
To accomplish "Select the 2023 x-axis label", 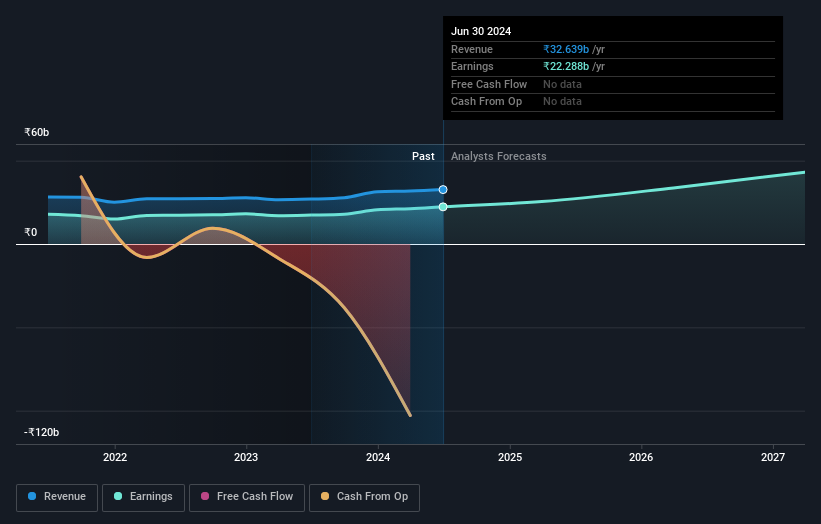I will coord(246,457).
